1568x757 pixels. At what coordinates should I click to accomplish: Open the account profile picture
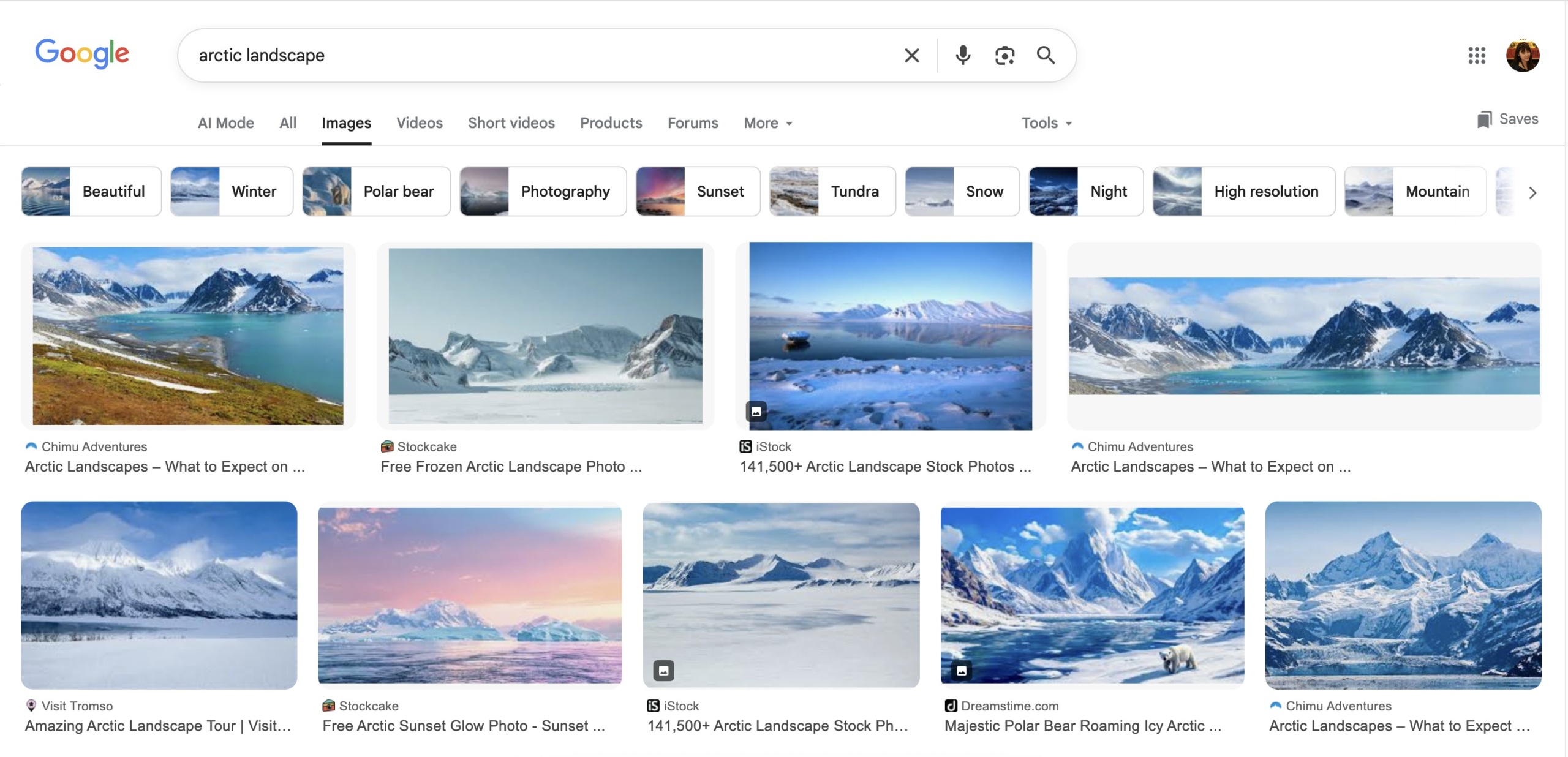[1523, 56]
